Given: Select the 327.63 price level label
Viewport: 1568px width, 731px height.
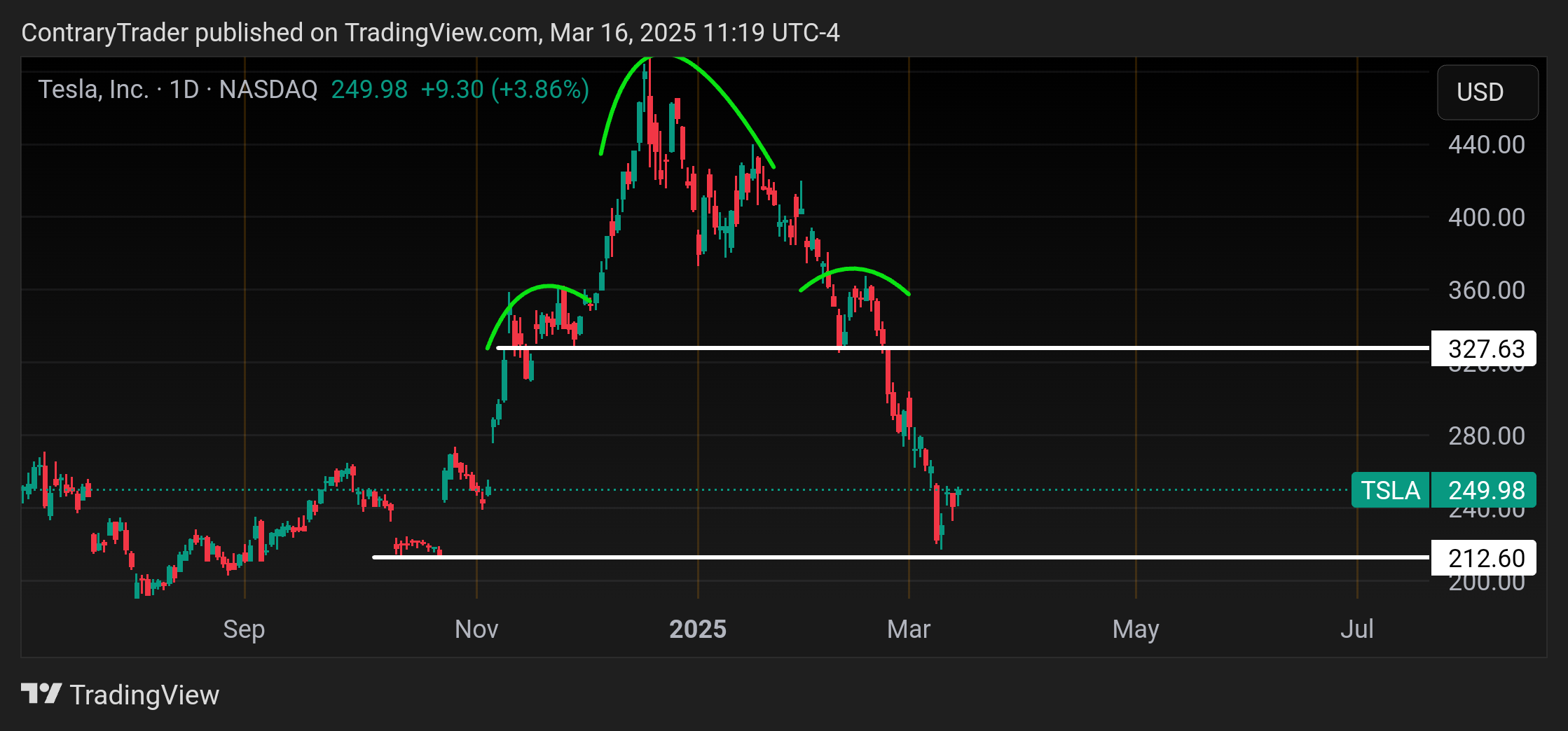Looking at the screenshot, I should click(1483, 349).
